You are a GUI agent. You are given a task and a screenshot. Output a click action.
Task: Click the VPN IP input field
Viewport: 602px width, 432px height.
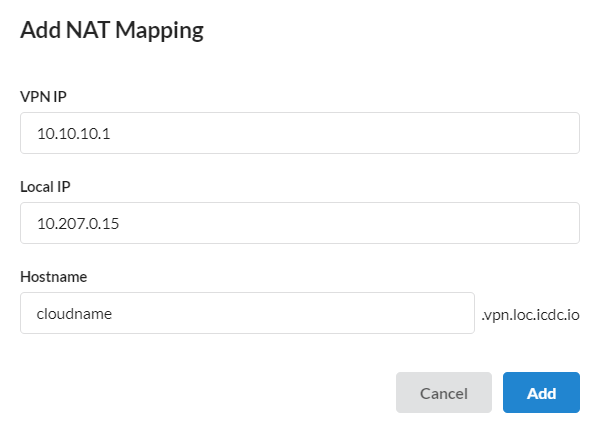[x=300, y=133]
